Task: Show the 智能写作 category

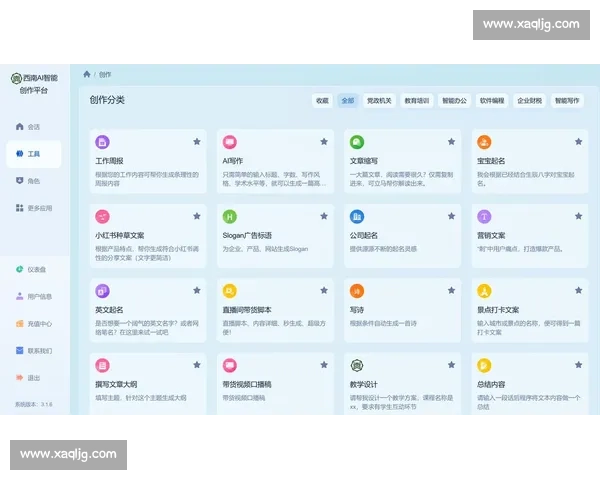Action: 567,101
